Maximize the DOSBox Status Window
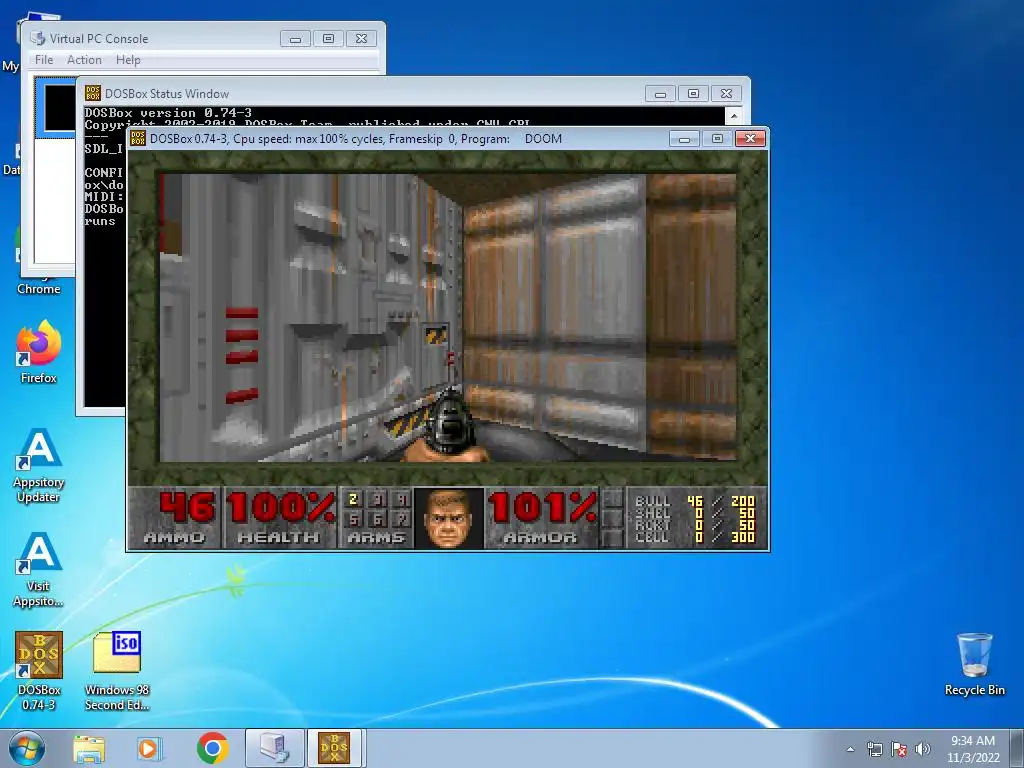1024x768 pixels. 694,93
